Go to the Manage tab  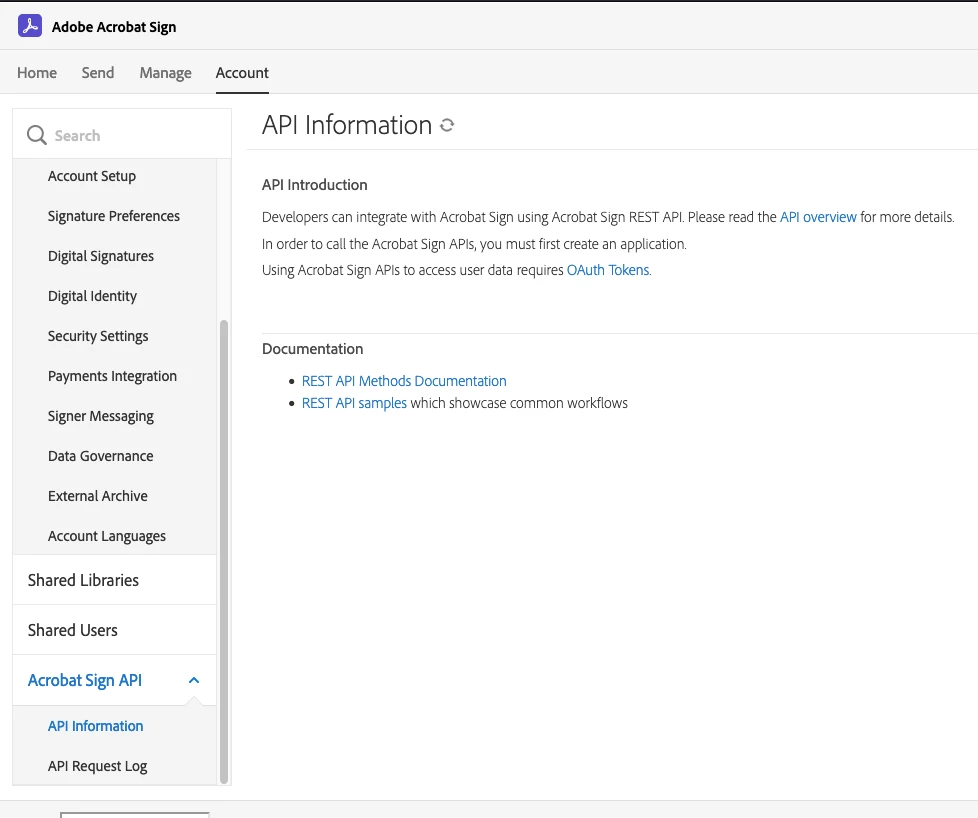click(x=165, y=73)
